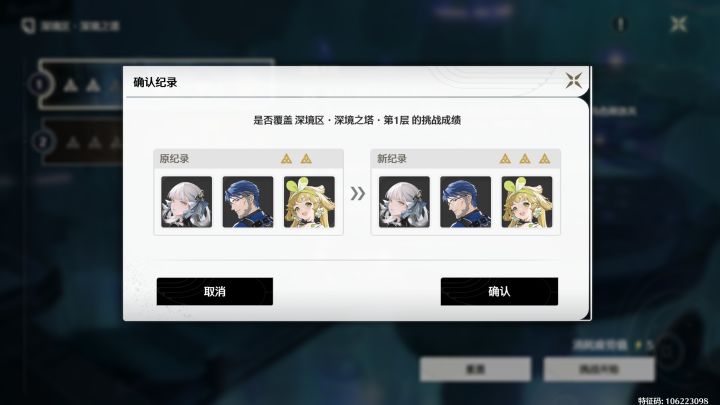
Task: Click second gold triangle crest in 原纪录
Action: pos(306,159)
